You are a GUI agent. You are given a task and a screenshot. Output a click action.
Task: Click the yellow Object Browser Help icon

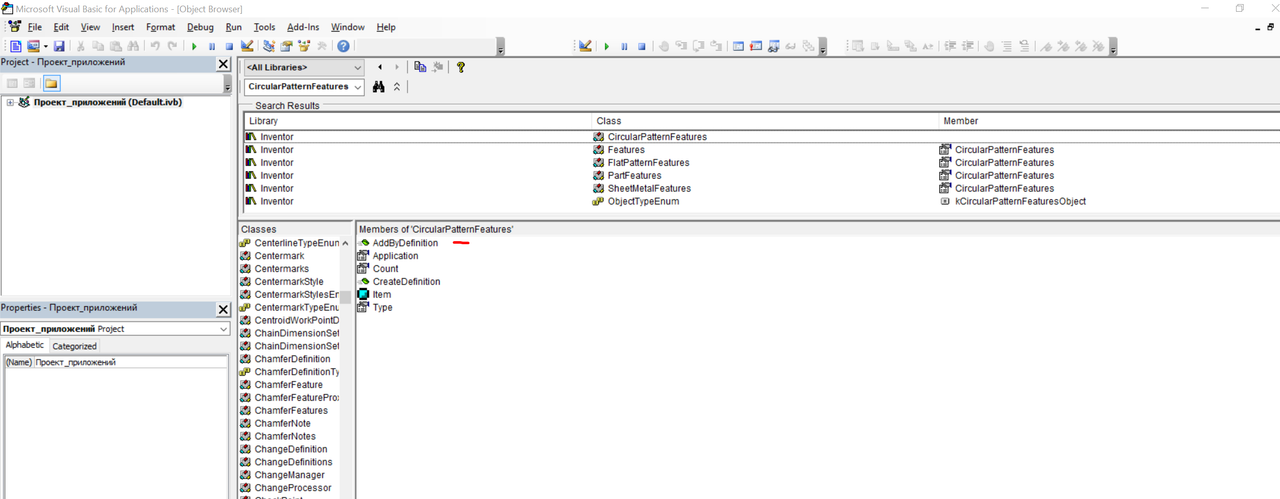(460, 67)
